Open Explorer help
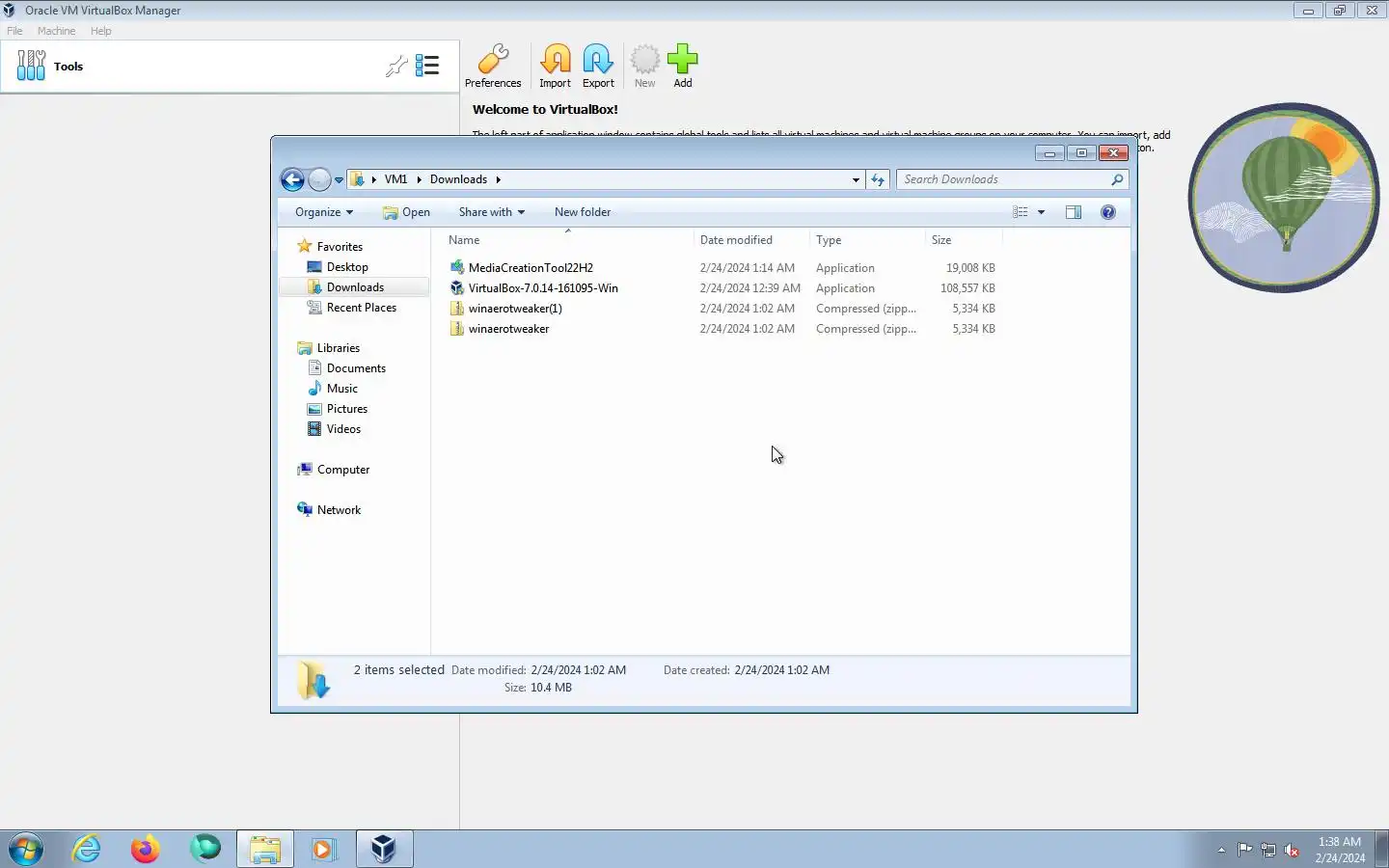1389x868 pixels. coord(1108,212)
